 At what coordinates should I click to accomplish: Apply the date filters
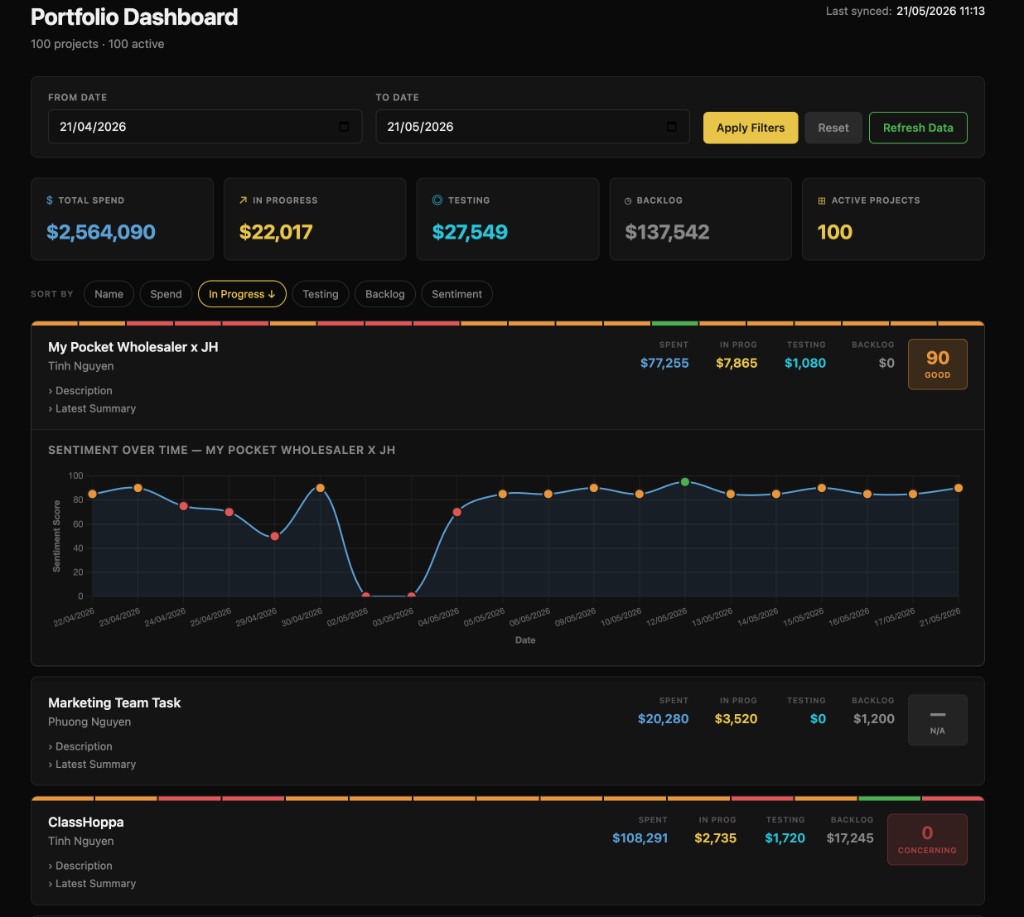pyautogui.click(x=750, y=128)
